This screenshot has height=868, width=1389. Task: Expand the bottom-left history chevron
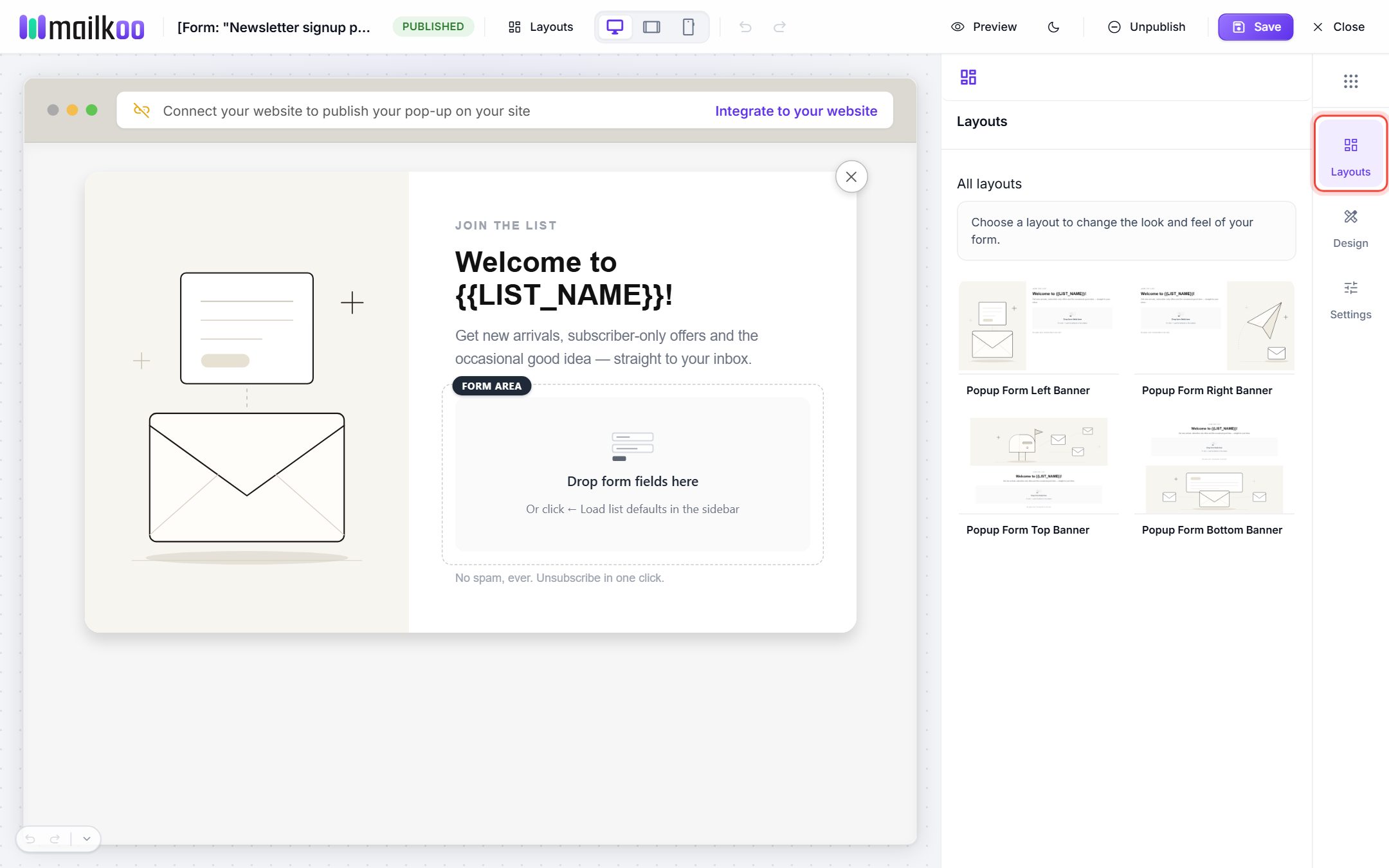coord(87,839)
